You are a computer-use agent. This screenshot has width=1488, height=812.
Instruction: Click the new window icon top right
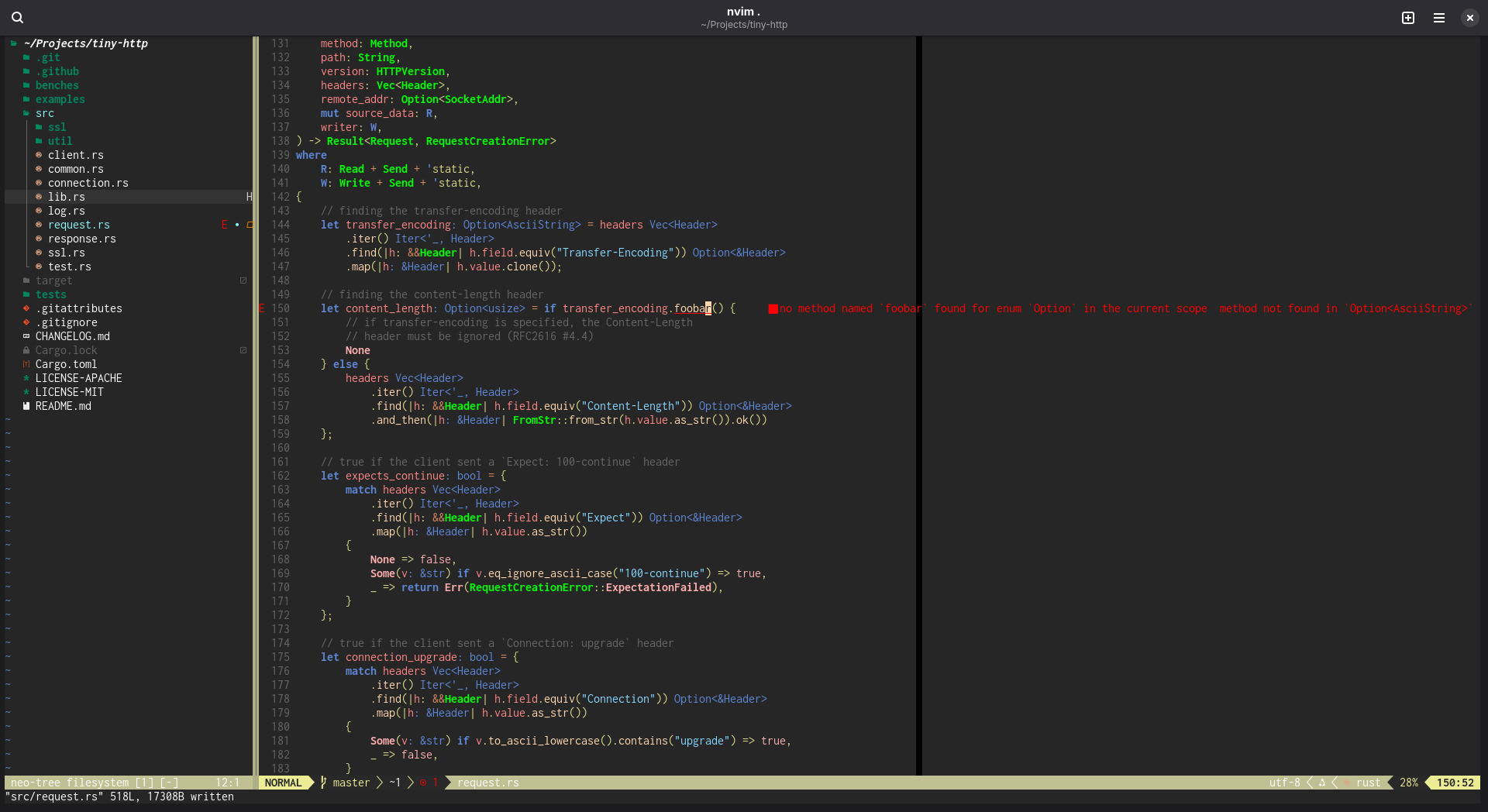pos(1408,17)
